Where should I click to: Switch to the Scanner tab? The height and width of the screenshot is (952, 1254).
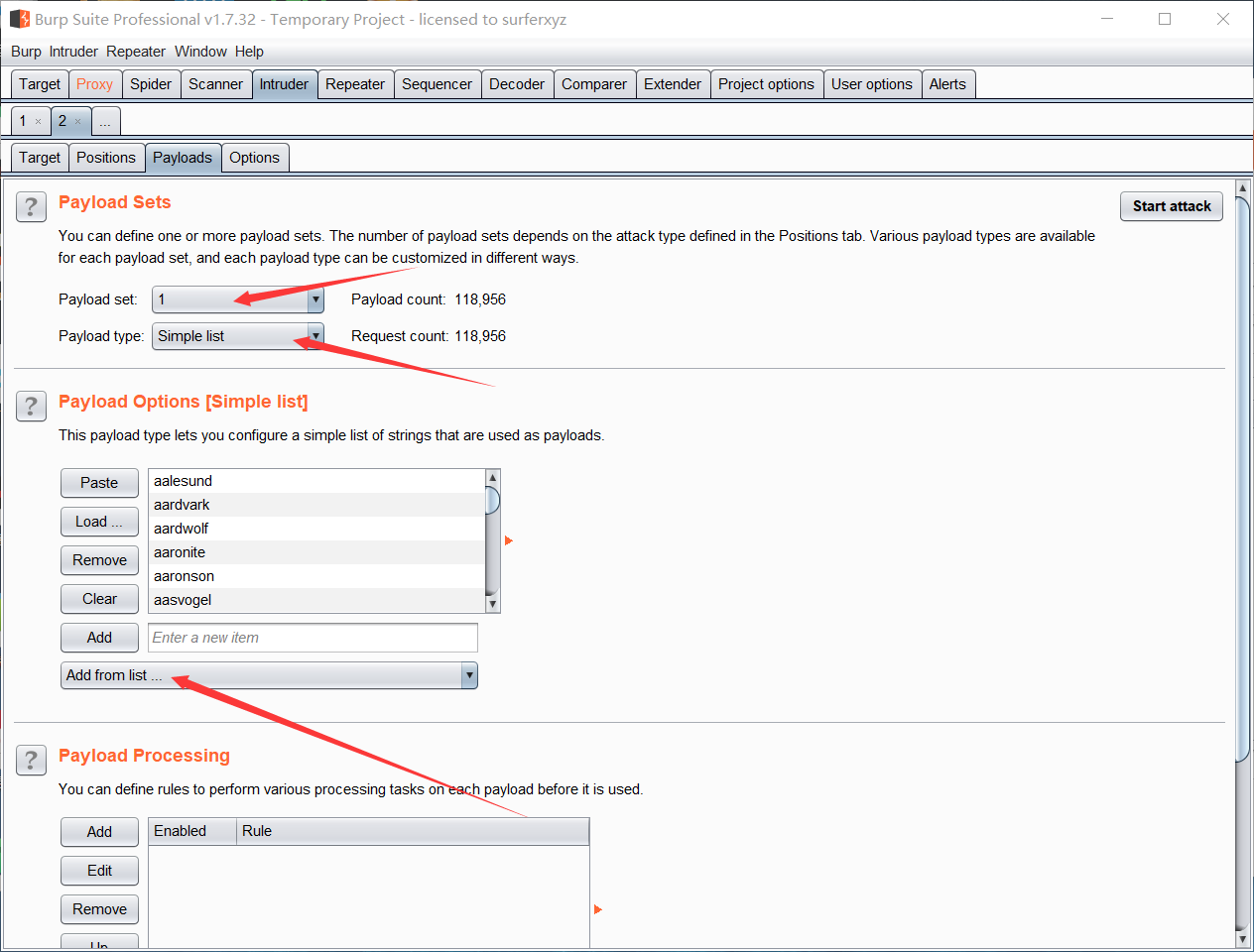point(215,84)
